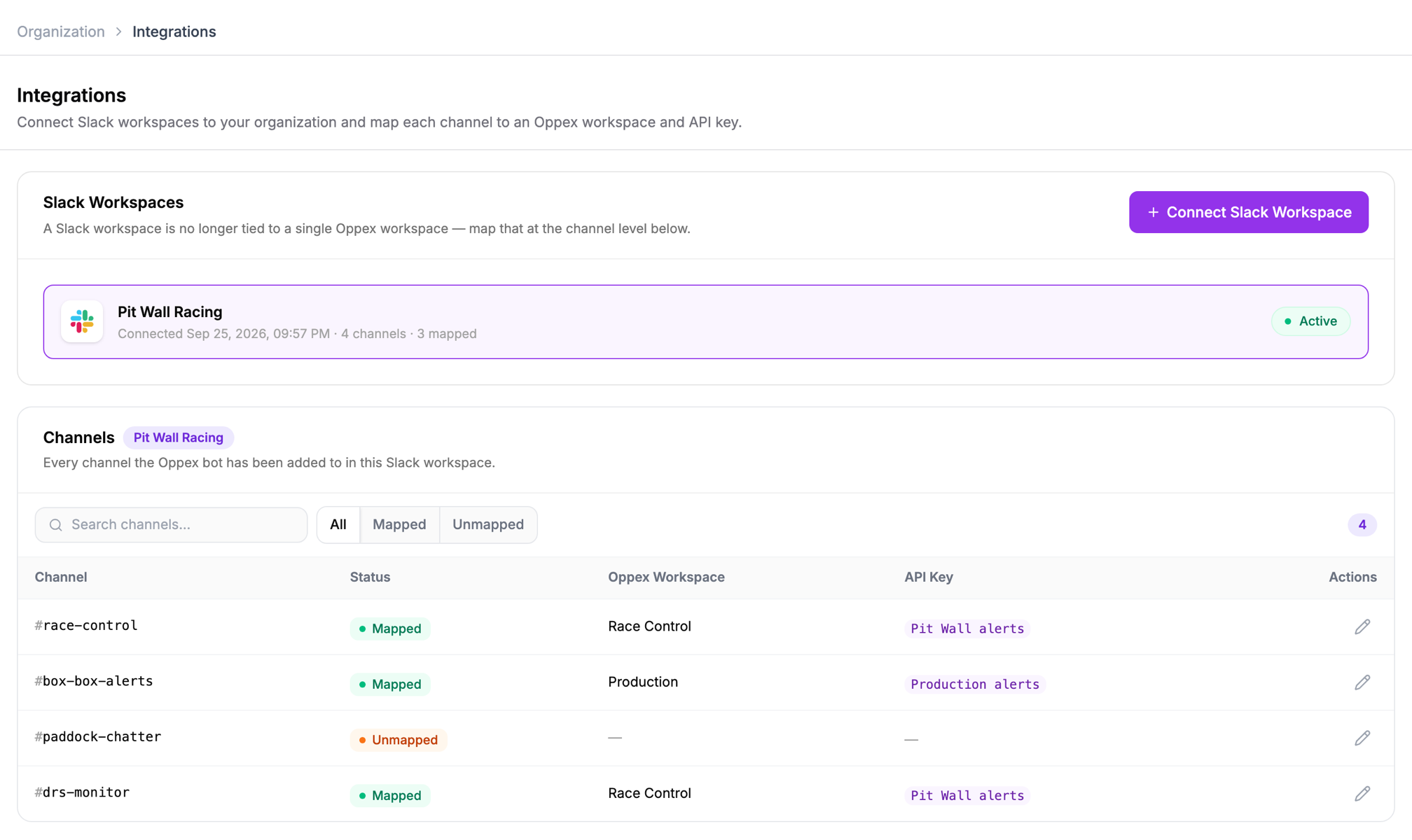Show all channels with the All filter
The height and width of the screenshot is (840, 1412).
(x=338, y=524)
